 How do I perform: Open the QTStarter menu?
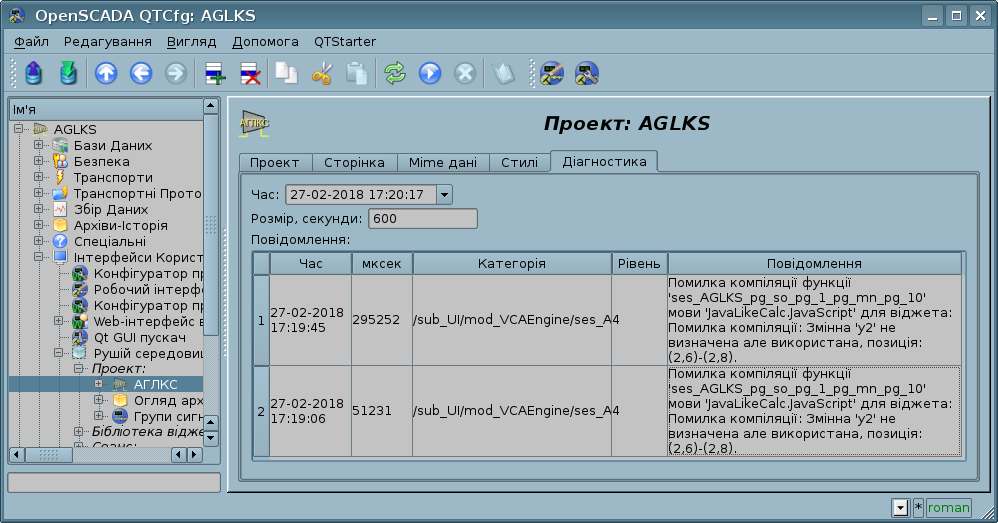[x=345, y=41]
